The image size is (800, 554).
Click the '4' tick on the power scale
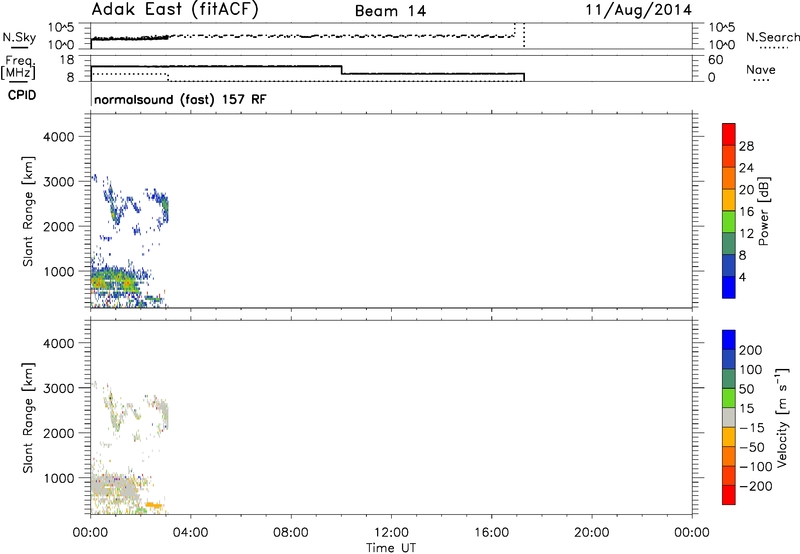pos(742,277)
